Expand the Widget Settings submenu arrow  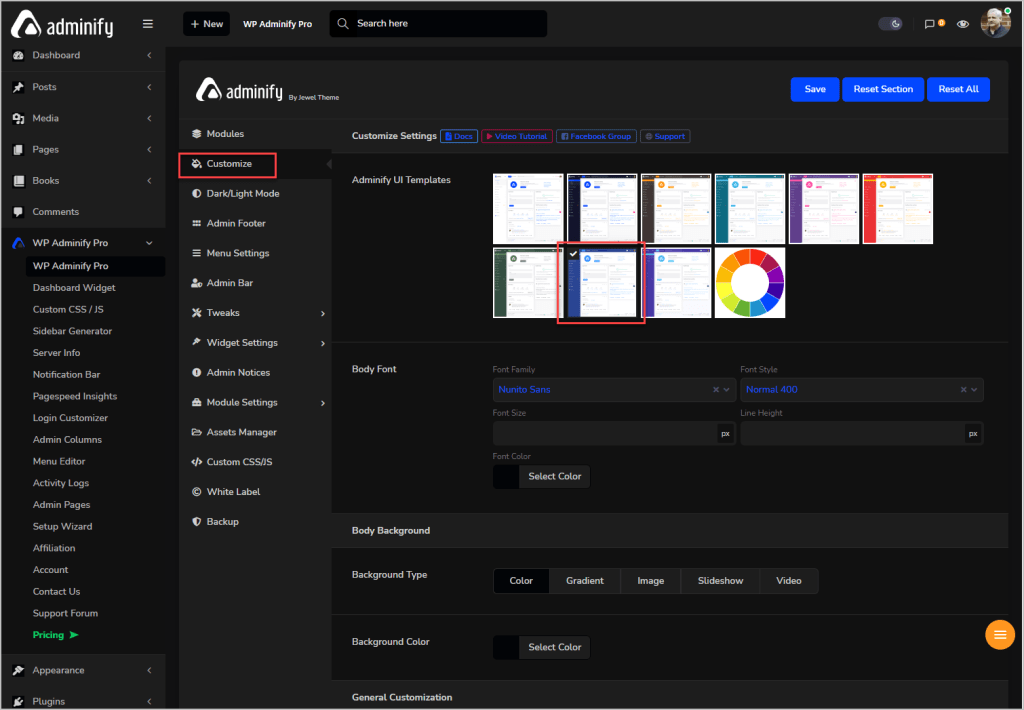[x=323, y=344]
